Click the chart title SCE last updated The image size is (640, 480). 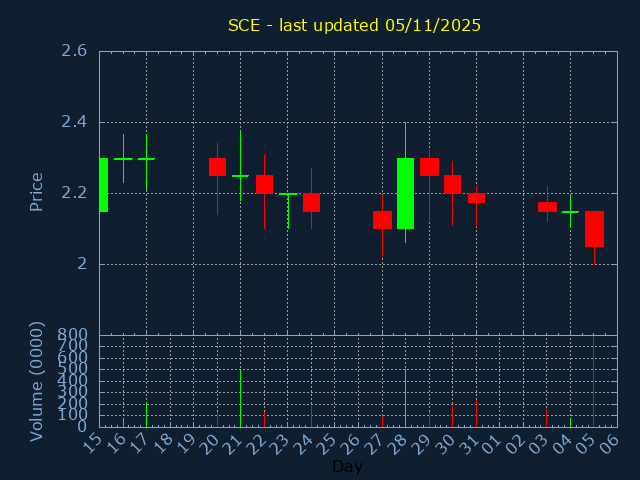(x=354, y=25)
